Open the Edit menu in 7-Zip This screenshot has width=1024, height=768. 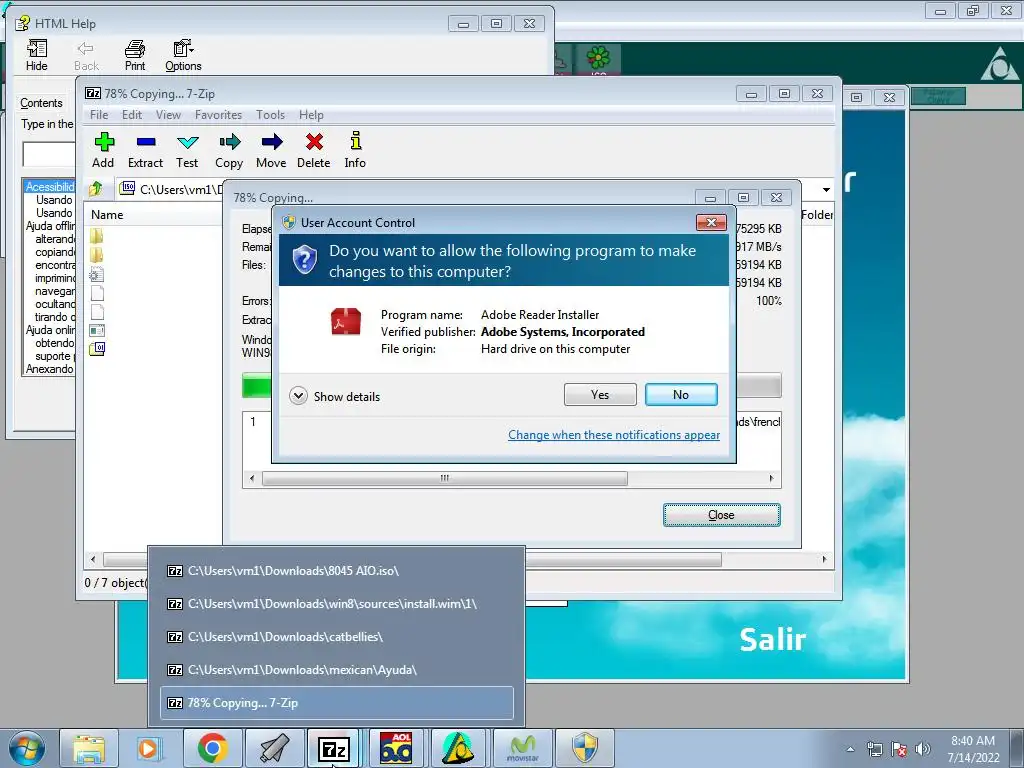click(132, 115)
